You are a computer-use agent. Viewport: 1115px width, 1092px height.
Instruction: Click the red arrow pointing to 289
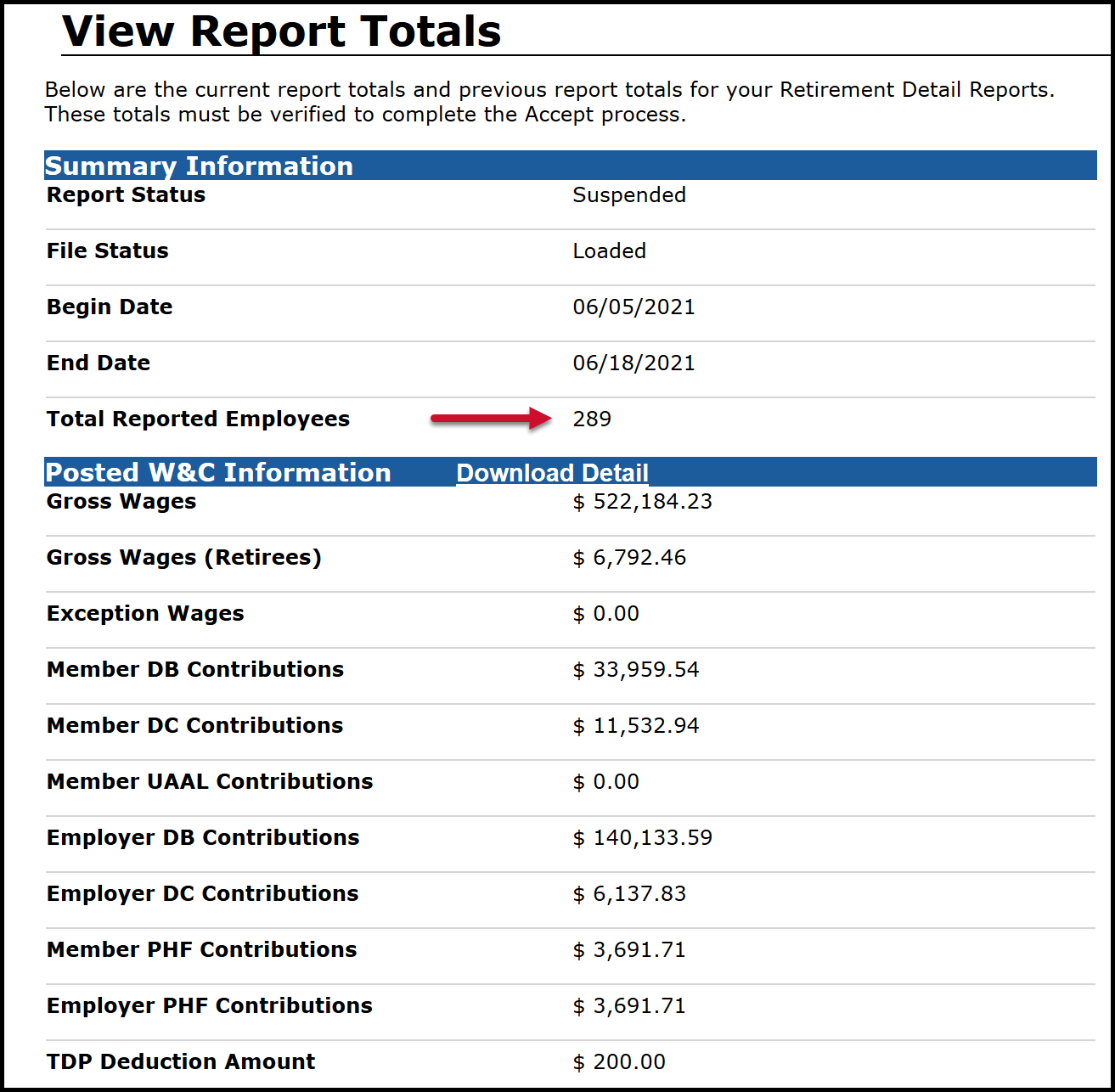pos(491,418)
